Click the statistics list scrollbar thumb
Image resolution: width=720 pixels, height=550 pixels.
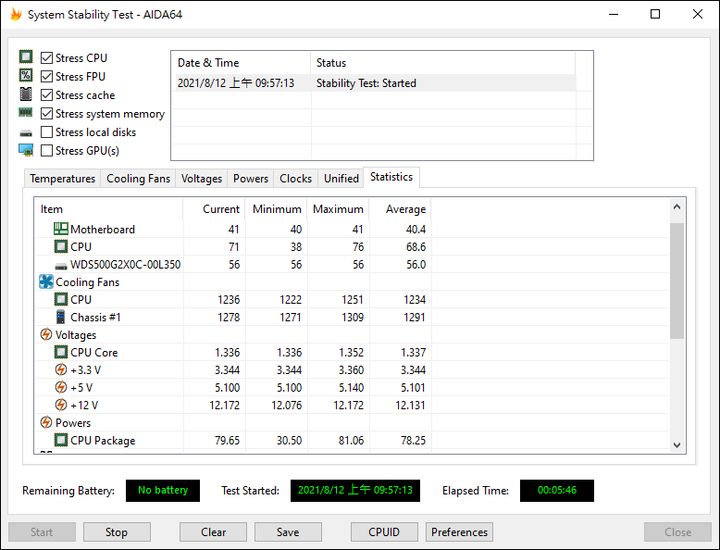point(677,281)
